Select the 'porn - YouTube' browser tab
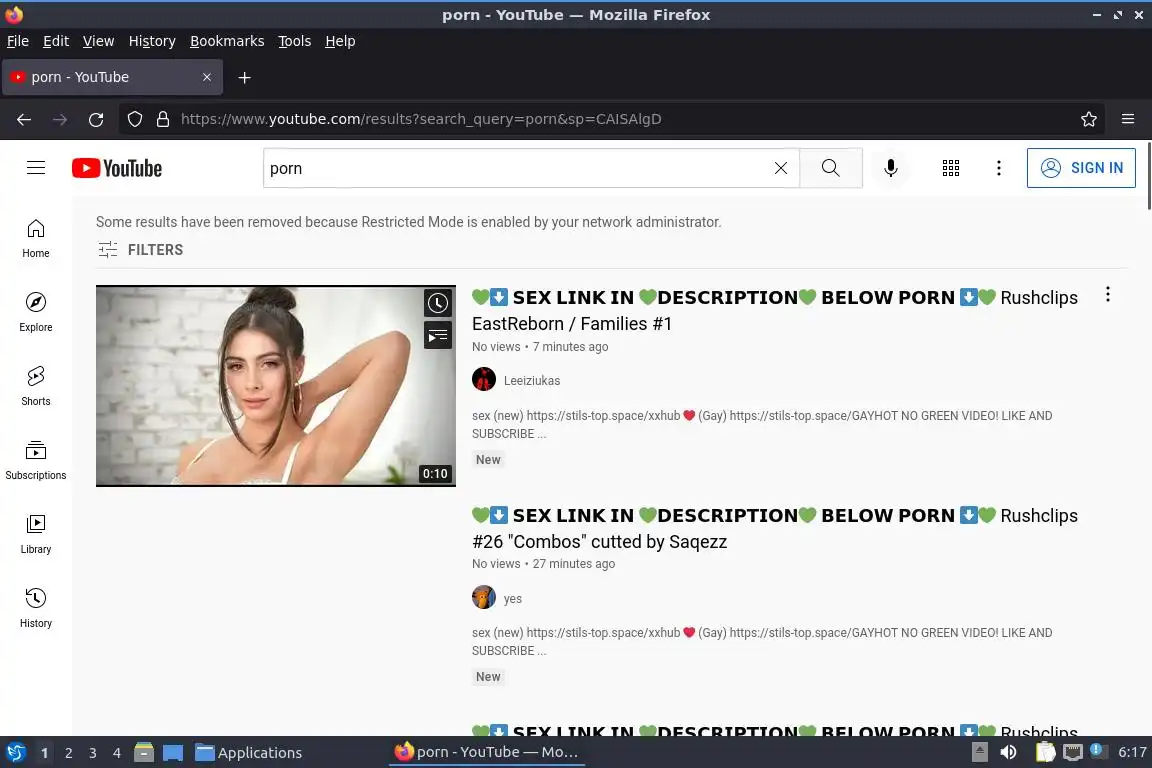This screenshot has width=1152, height=768. pyautogui.click(x=112, y=77)
